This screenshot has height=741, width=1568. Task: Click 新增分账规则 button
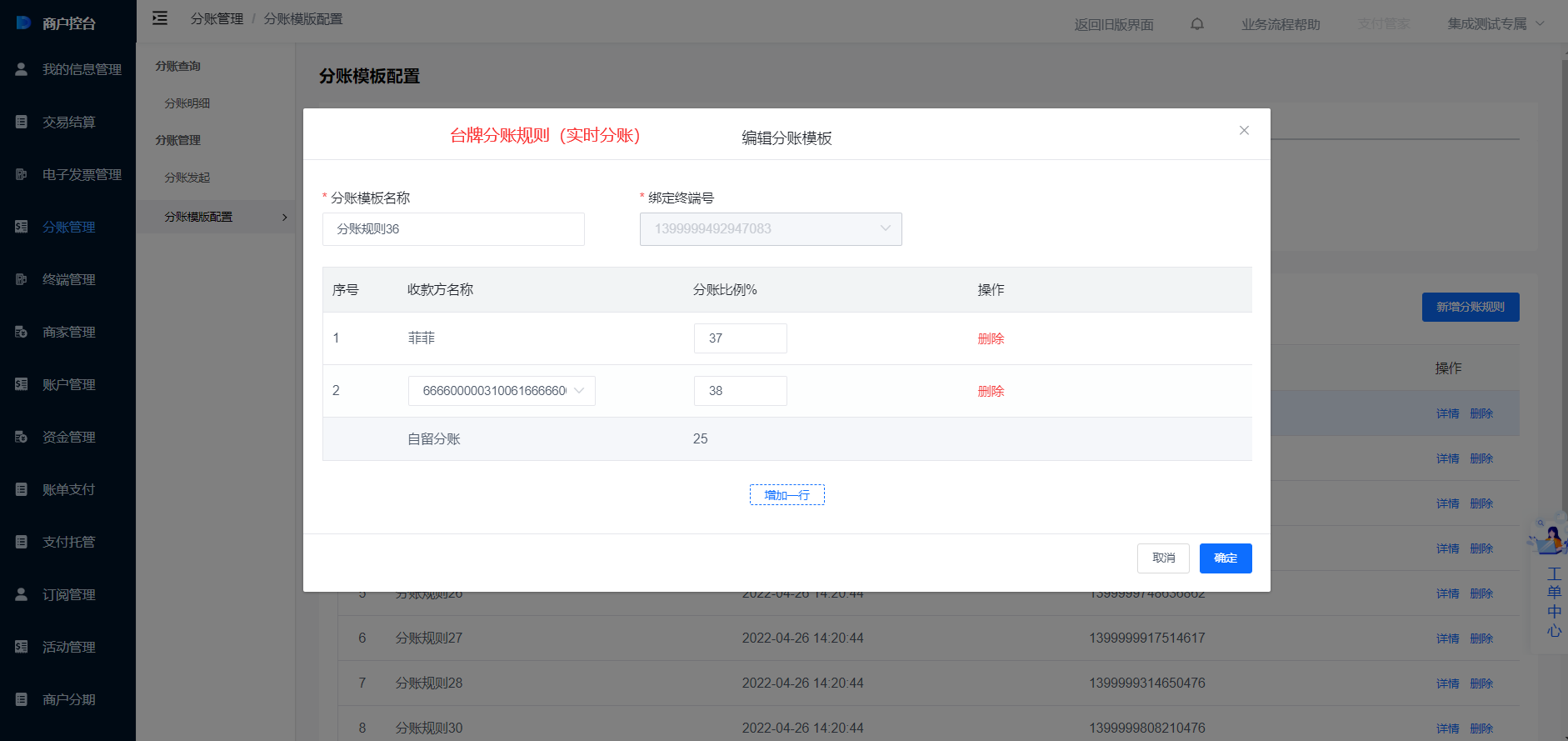point(1471,307)
